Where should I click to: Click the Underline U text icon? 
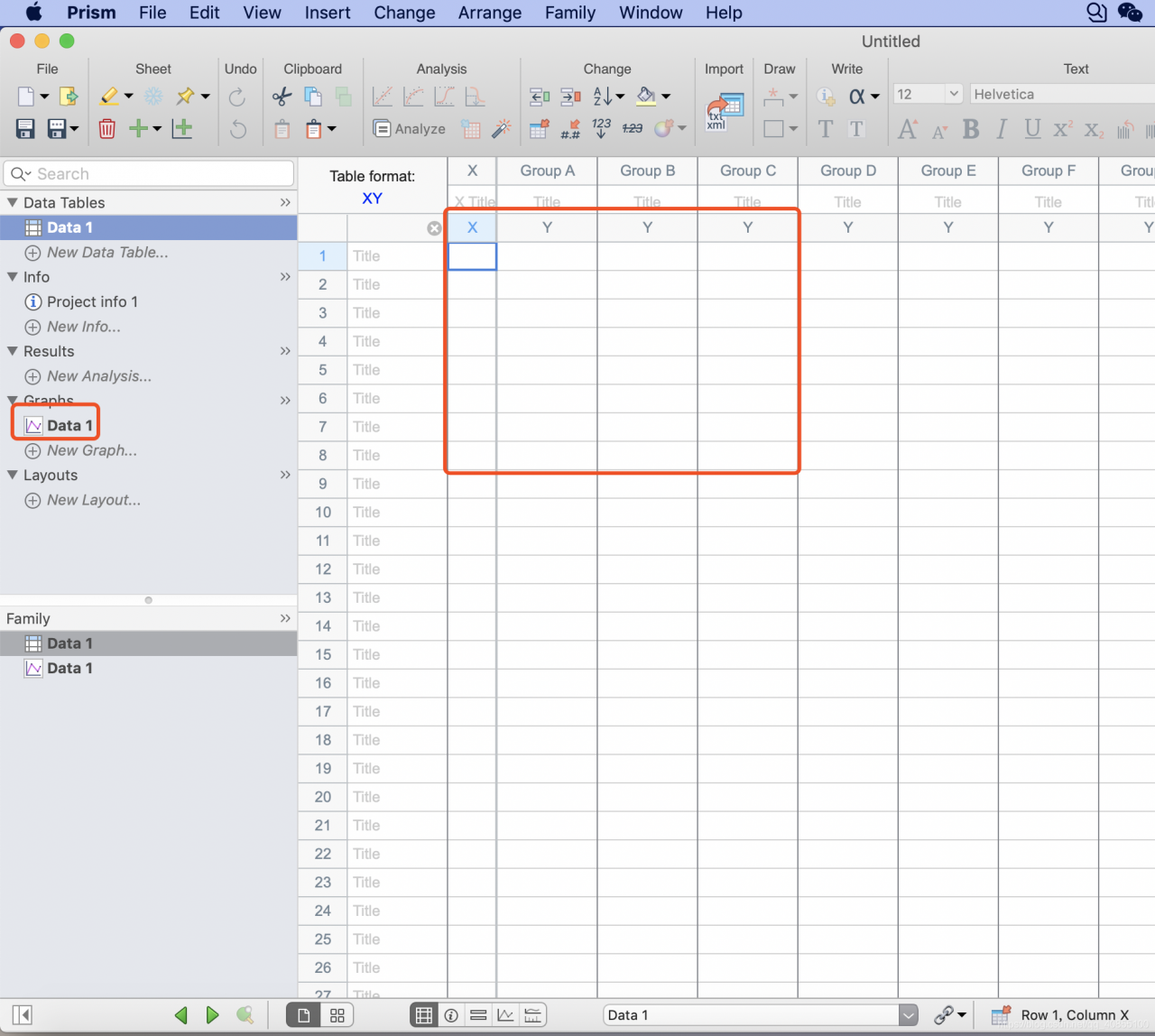pyautogui.click(x=1032, y=129)
